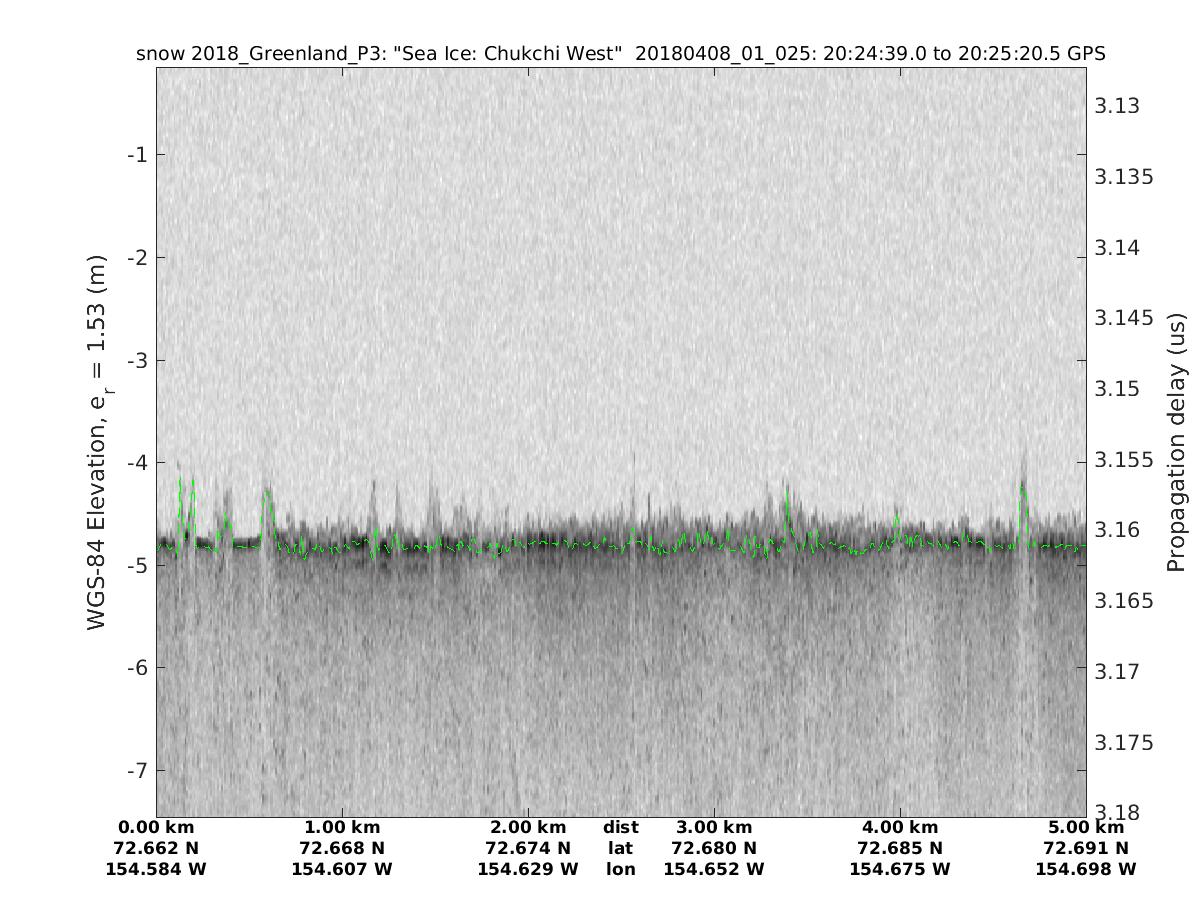Select the 154.675 W longitude label
The width and height of the screenshot is (1200, 900).
[900, 869]
